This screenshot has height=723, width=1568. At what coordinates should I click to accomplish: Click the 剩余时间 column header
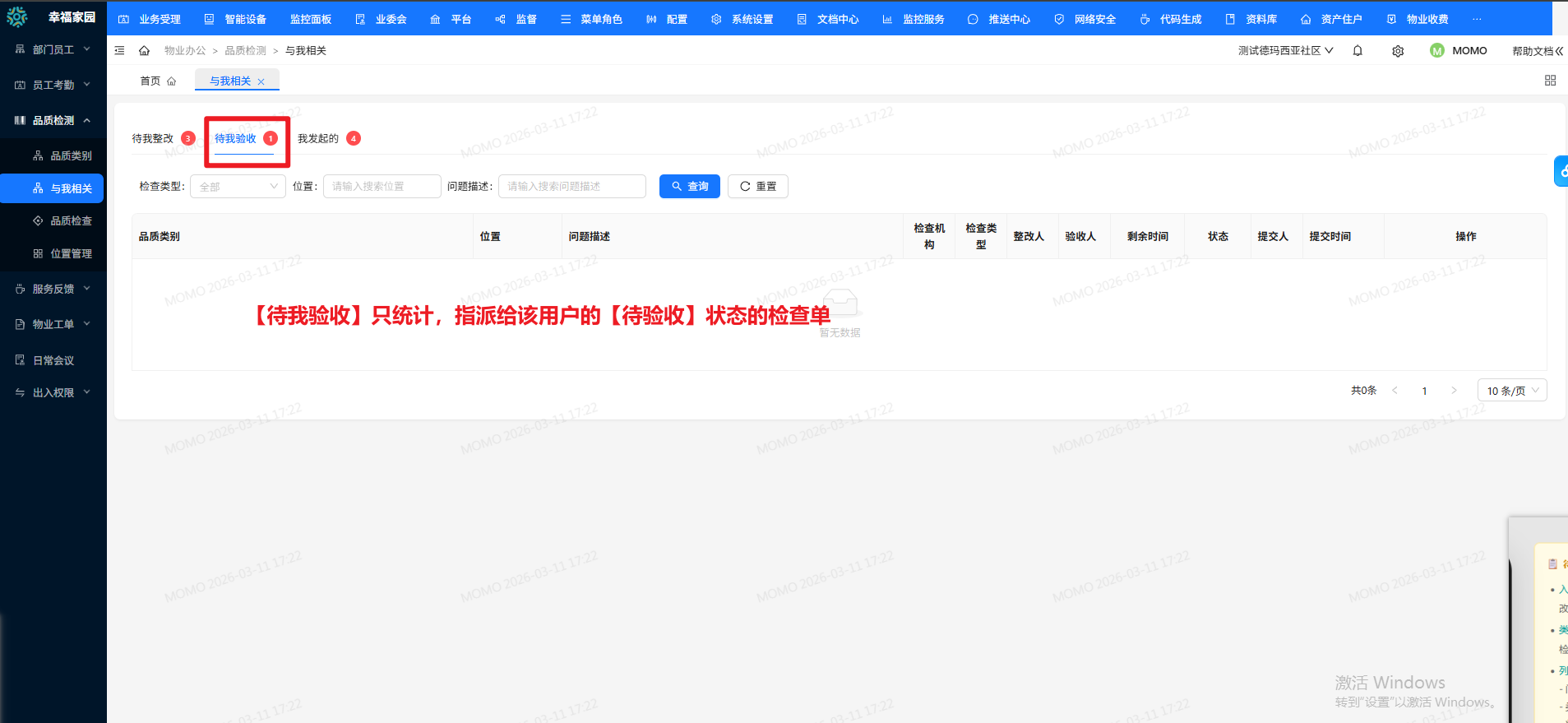[1148, 236]
